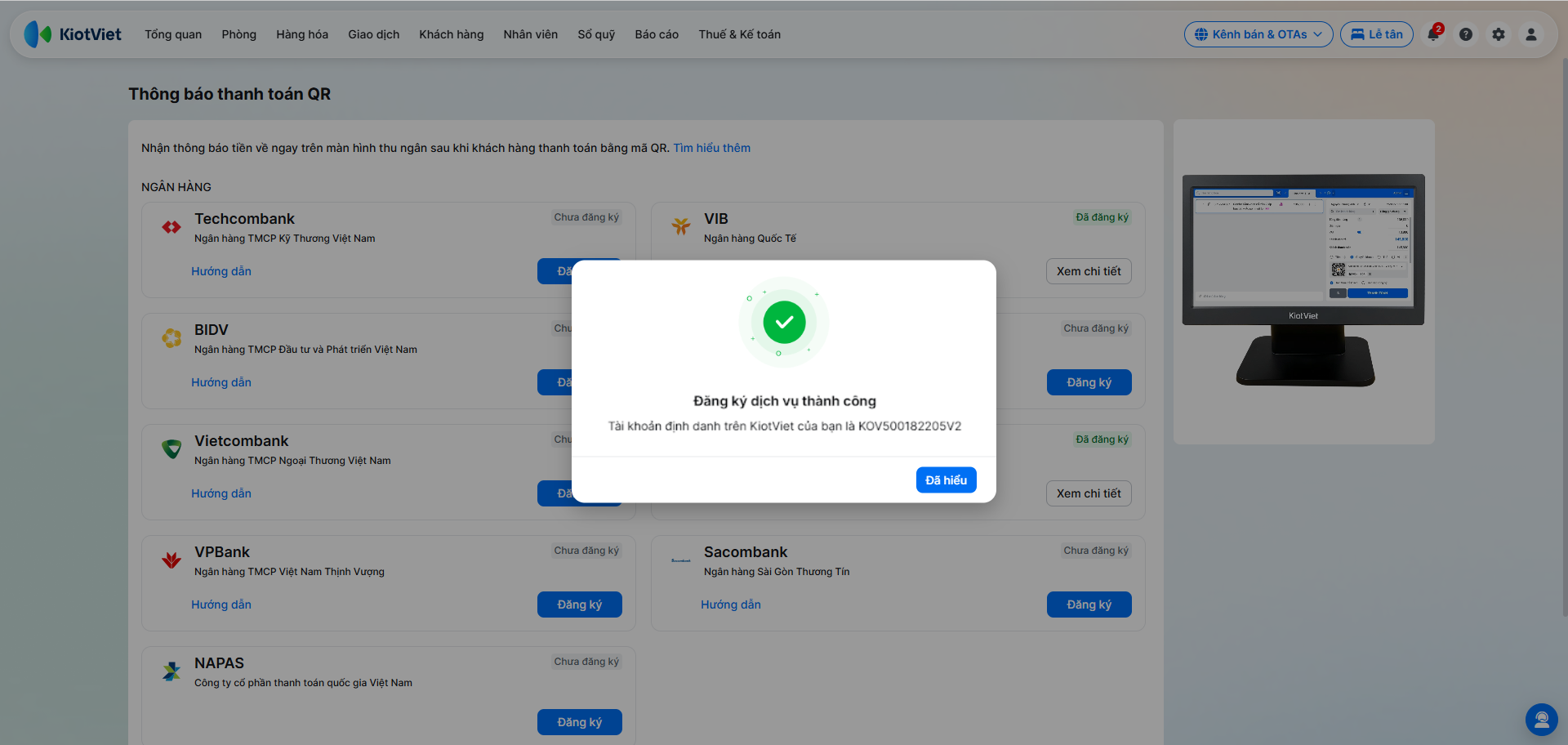Click the Techcombank logo icon
Viewport: 1568px width, 745px height.
(171, 227)
